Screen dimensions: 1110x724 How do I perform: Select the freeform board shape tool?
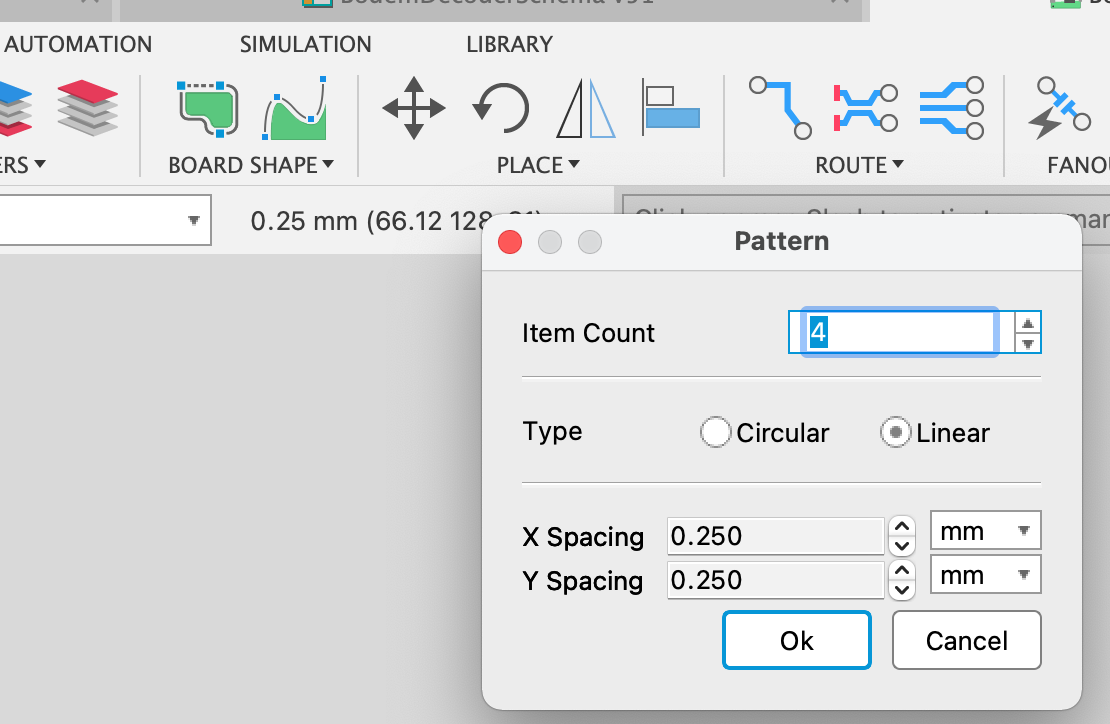tap(296, 108)
